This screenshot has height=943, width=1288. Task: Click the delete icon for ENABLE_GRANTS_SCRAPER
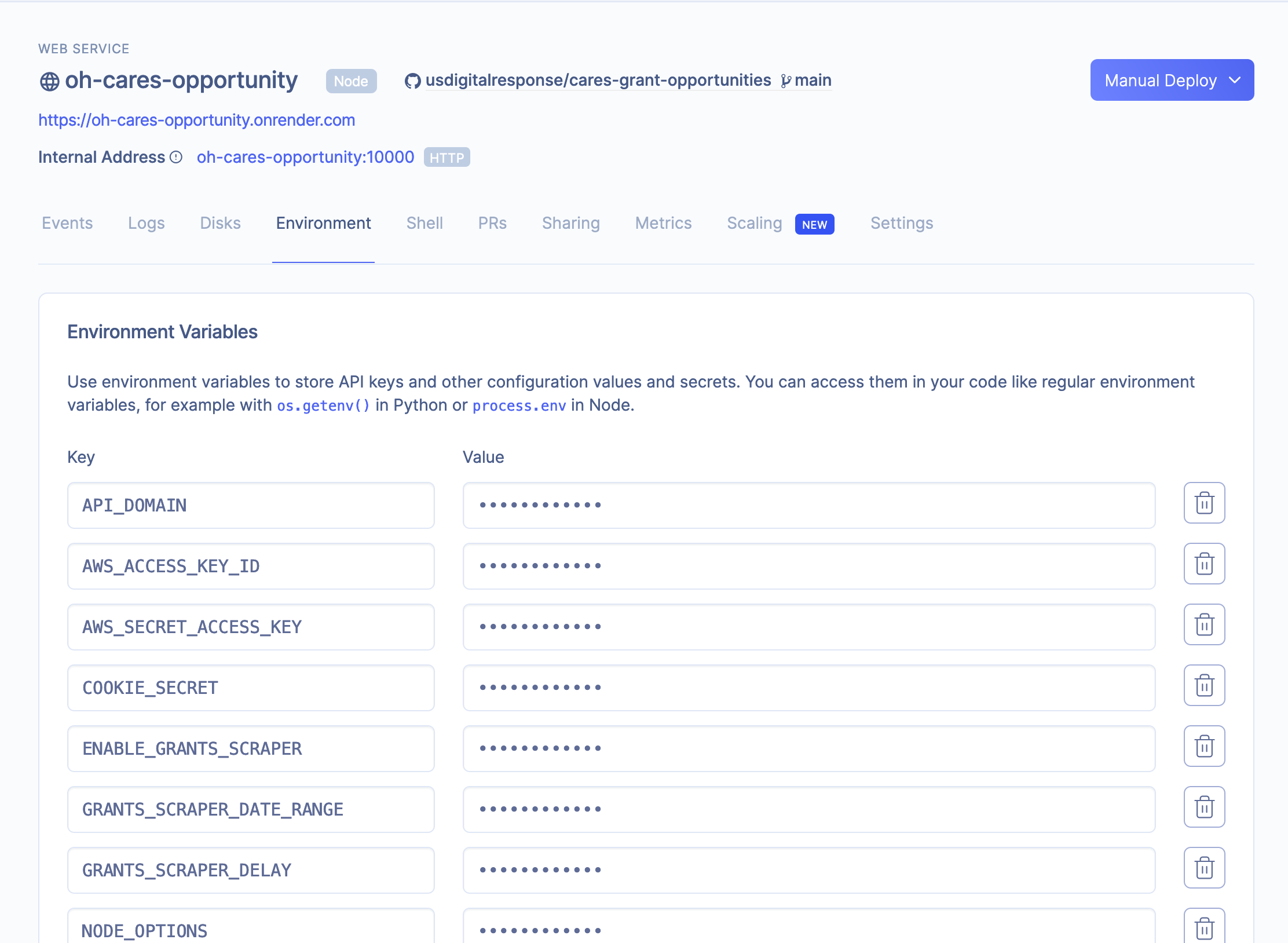tap(1204, 747)
